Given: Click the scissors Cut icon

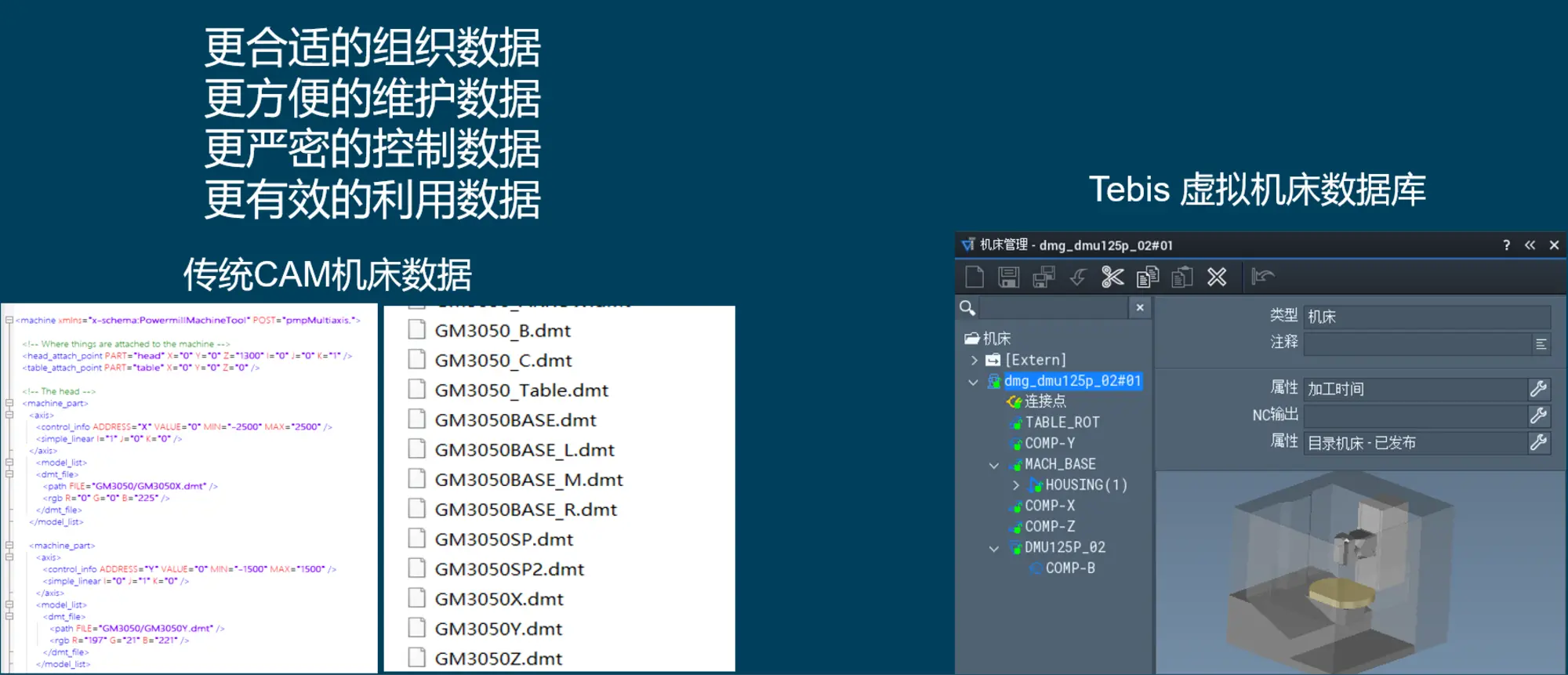Looking at the screenshot, I should pyautogui.click(x=1112, y=277).
